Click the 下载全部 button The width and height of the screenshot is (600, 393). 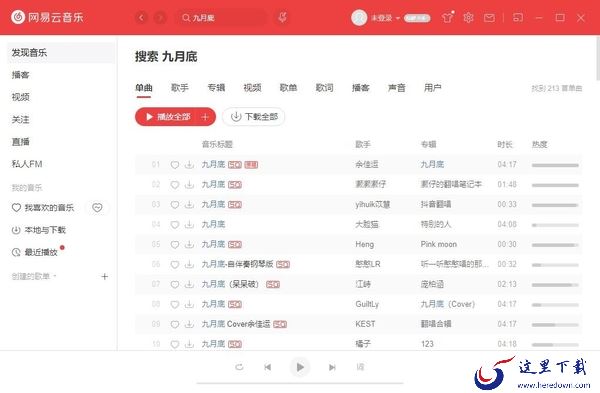(253, 117)
